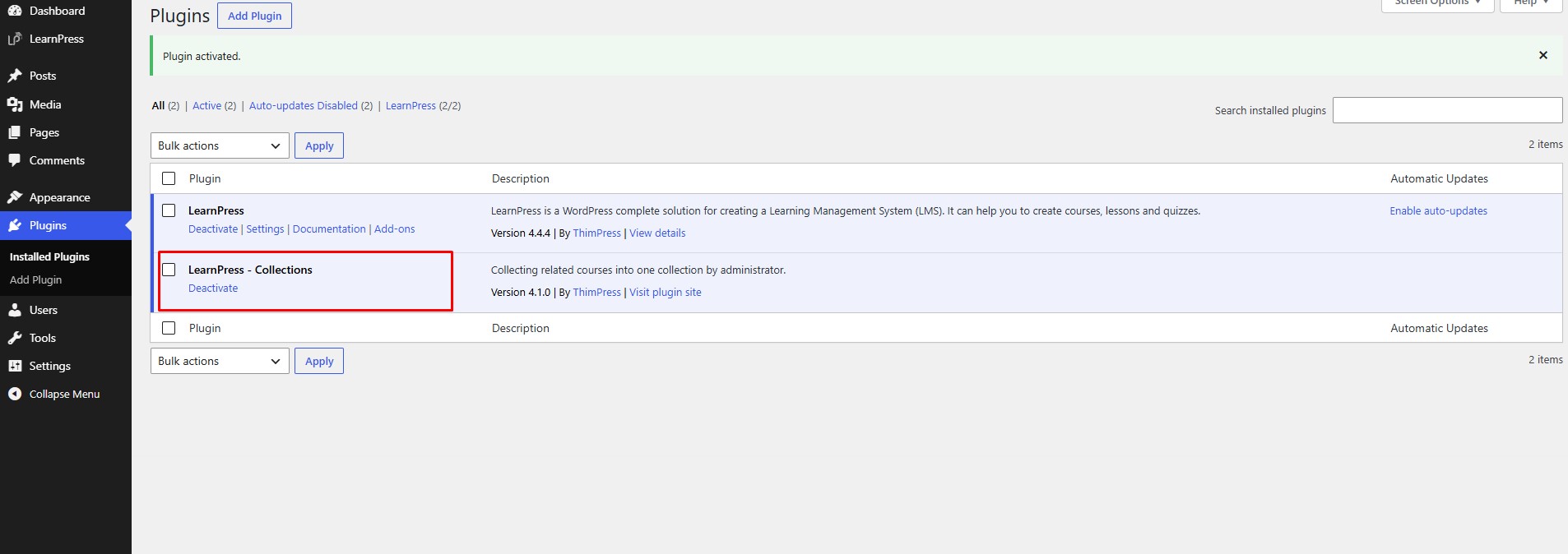This screenshot has width=1568, height=554.
Task: Open Comments in the sidebar
Action: pyautogui.click(x=57, y=160)
